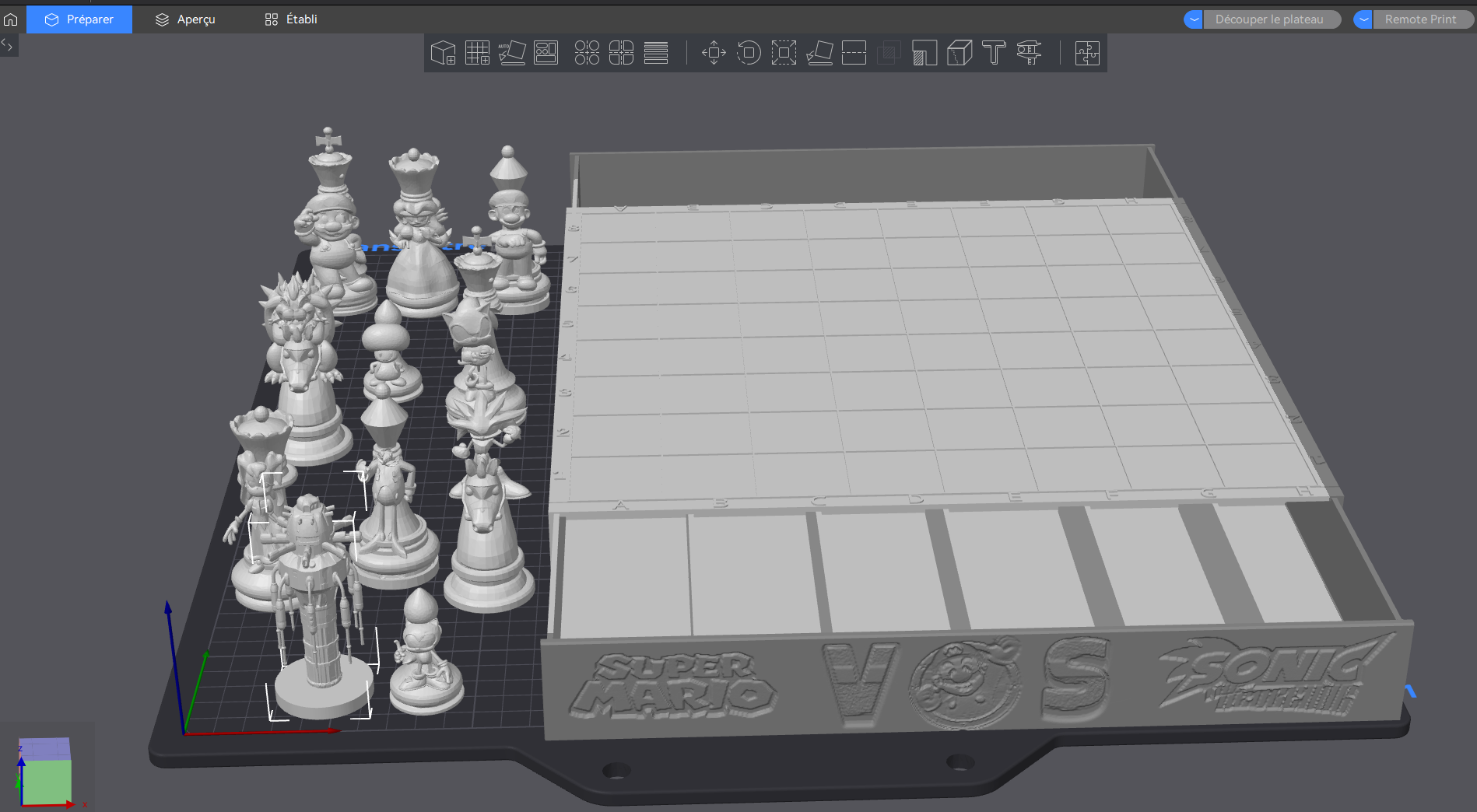Select the Scale tool
The width and height of the screenshot is (1477, 812).
coord(784,53)
